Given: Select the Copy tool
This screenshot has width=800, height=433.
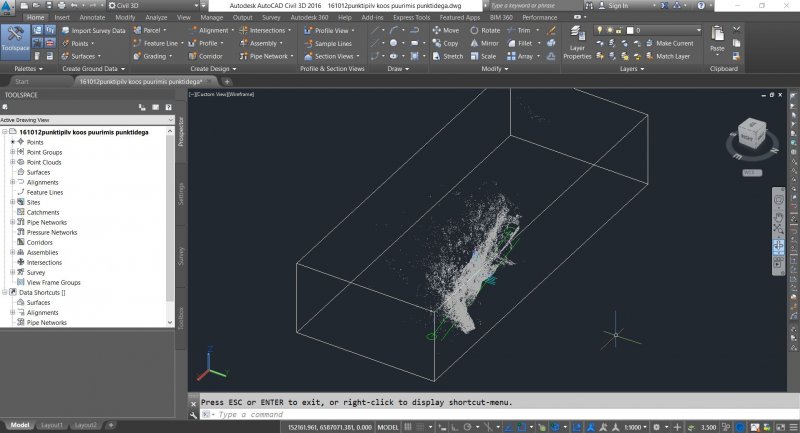Looking at the screenshot, I should [x=445, y=43].
